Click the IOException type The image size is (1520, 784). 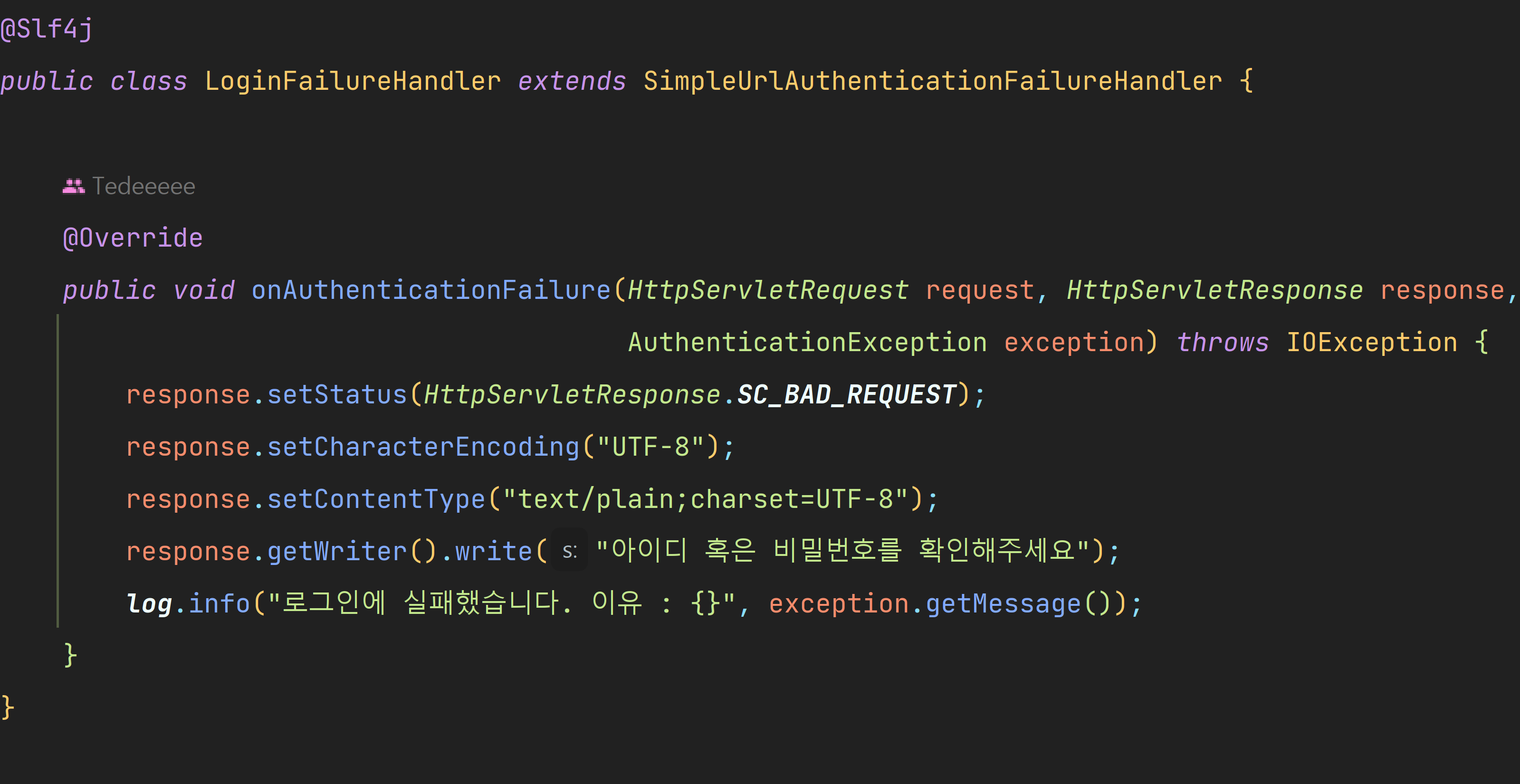click(1372, 343)
